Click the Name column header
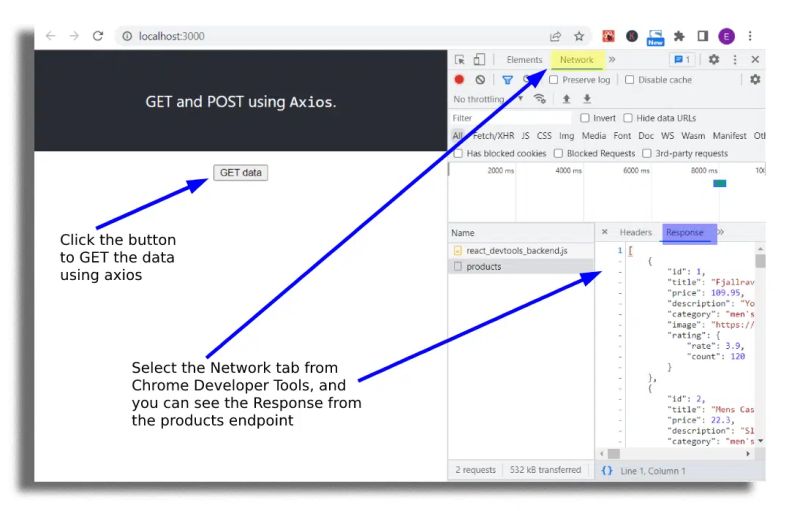Viewport: 800px width, 511px height. [521, 233]
